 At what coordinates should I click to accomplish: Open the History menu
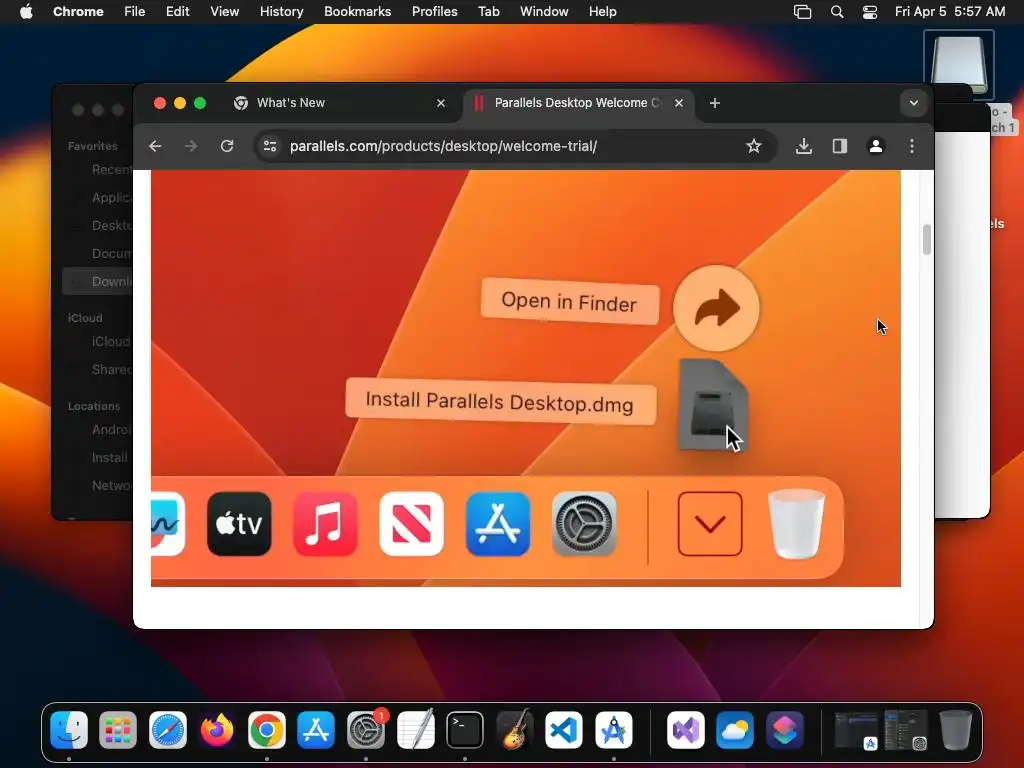coord(281,12)
